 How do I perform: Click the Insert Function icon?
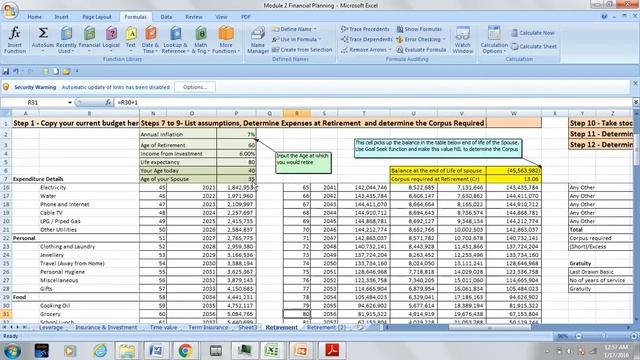coord(15,39)
